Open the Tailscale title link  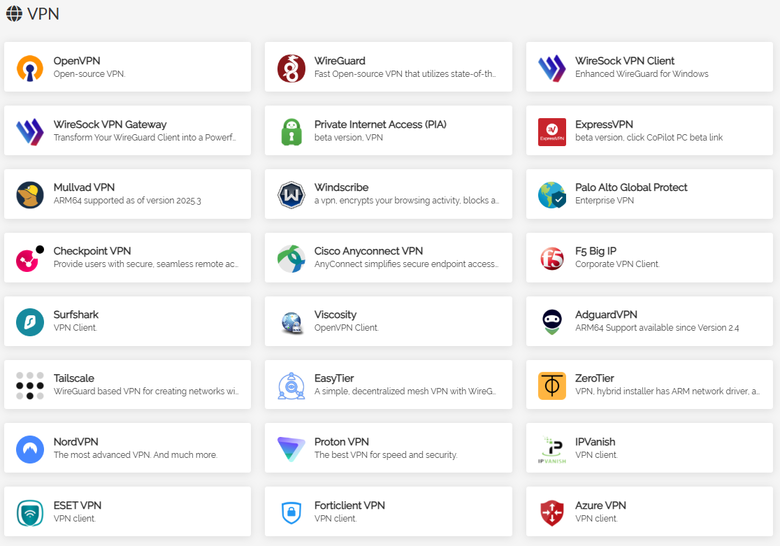pyautogui.click(x=74, y=378)
